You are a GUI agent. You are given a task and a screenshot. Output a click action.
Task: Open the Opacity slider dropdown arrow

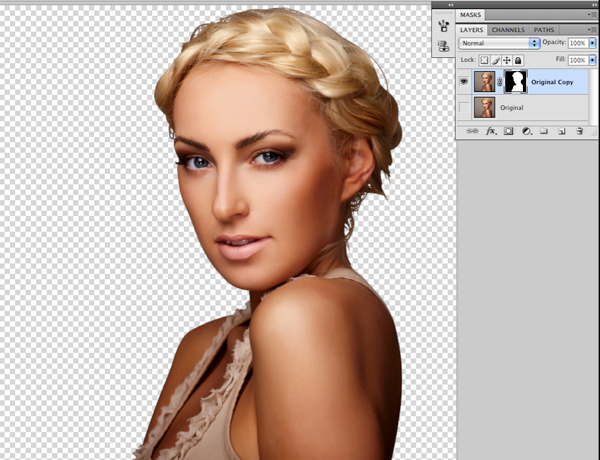point(593,43)
